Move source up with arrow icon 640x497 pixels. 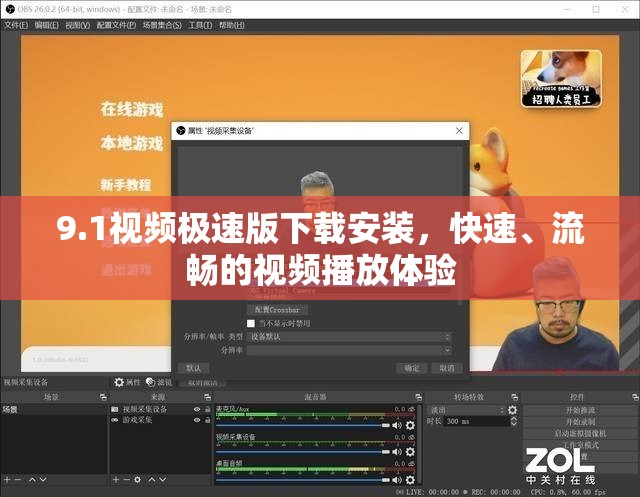152,479
